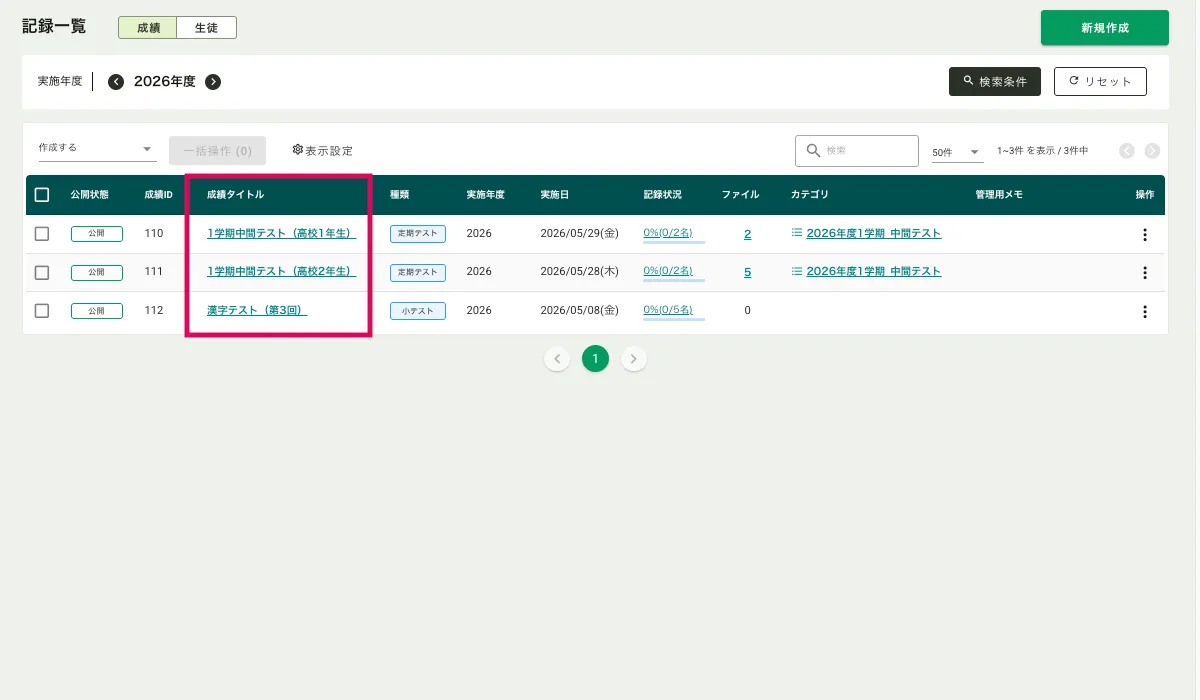
Task: Open the 50件 page size dropdown
Action: (x=957, y=152)
